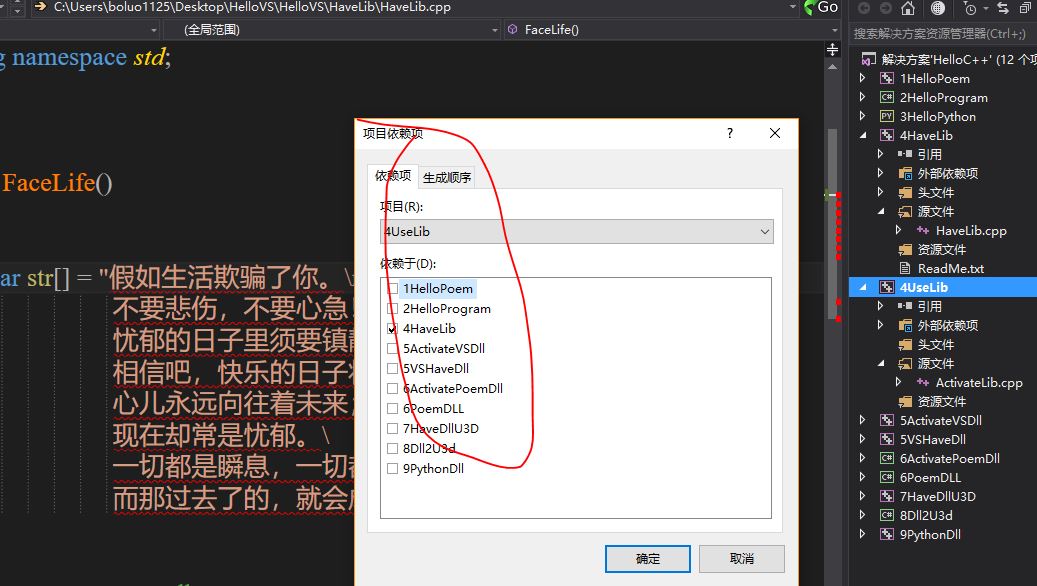Click the 确定 button
1037x586 pixels.
[647, 559]
